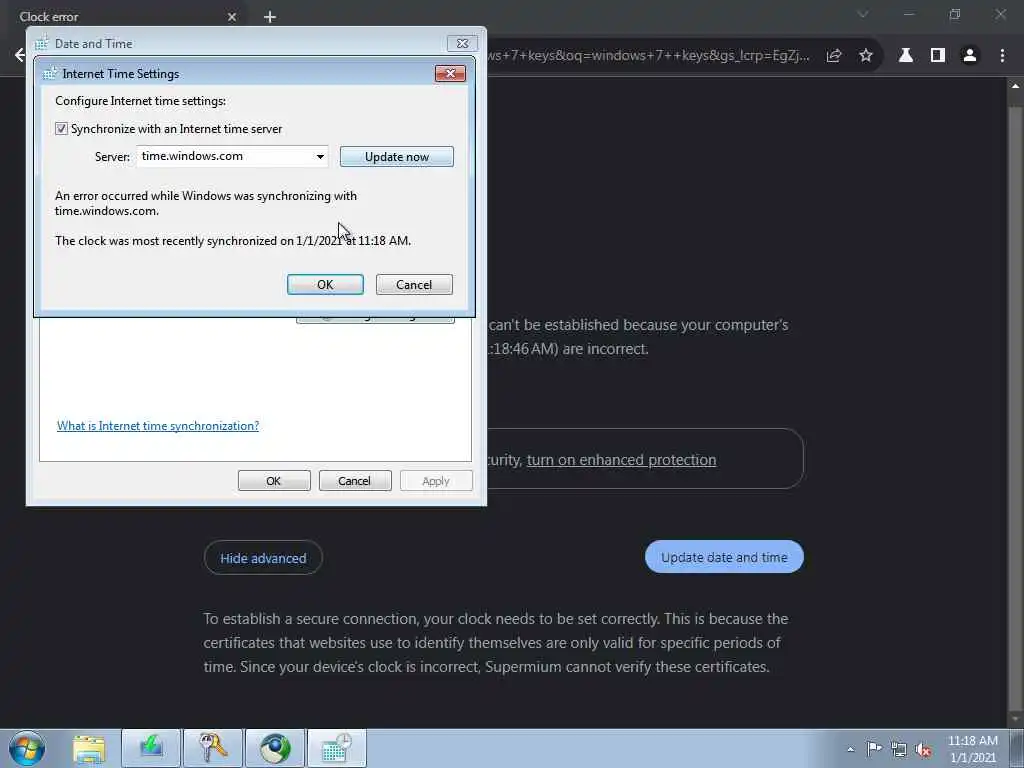This screenshot has height=768, width=1024.
Task: Click OK in the Date and Time window
Action: coord(274,481)
